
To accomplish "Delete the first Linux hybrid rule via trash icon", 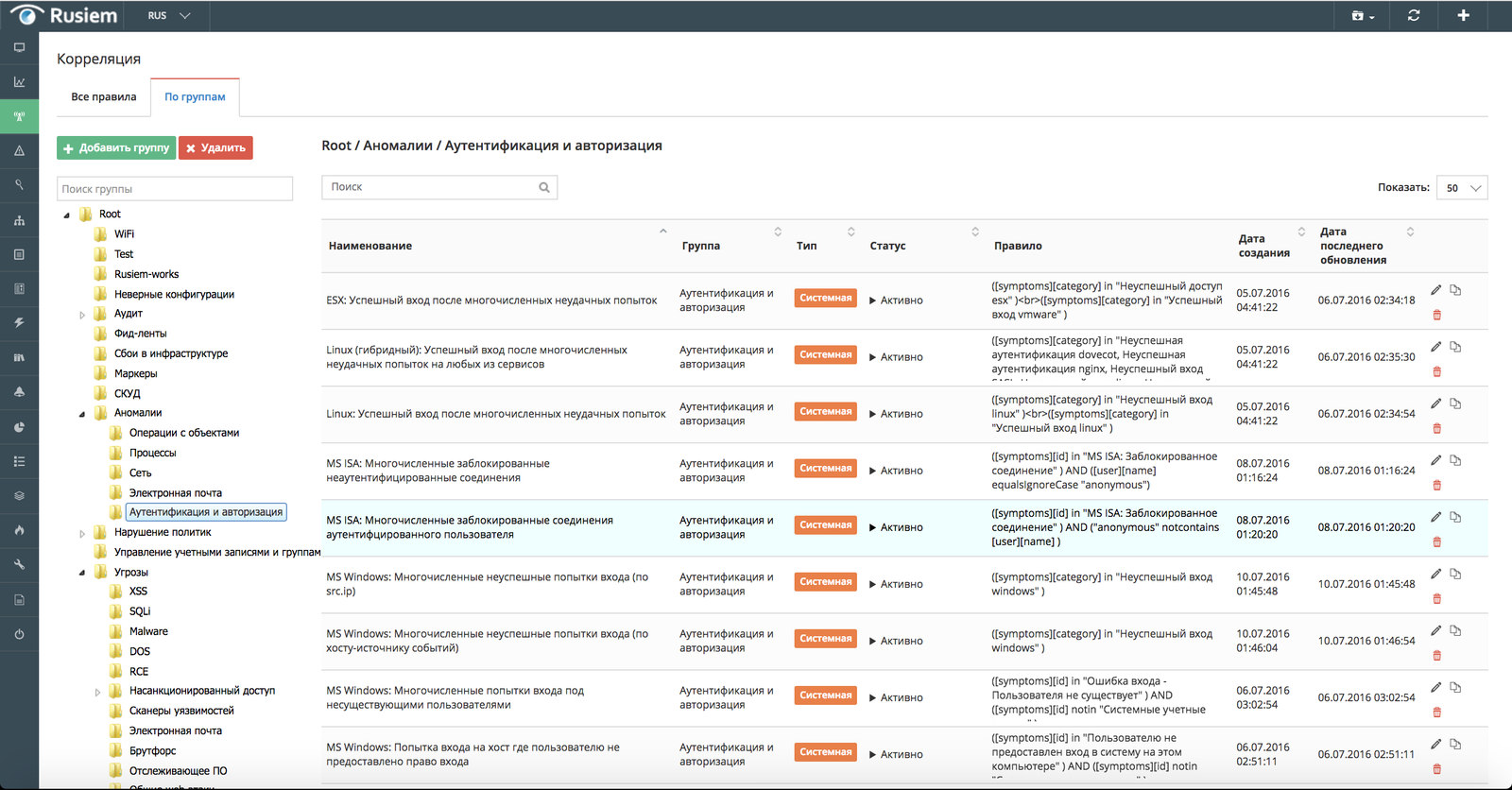I will [1436, 371].
